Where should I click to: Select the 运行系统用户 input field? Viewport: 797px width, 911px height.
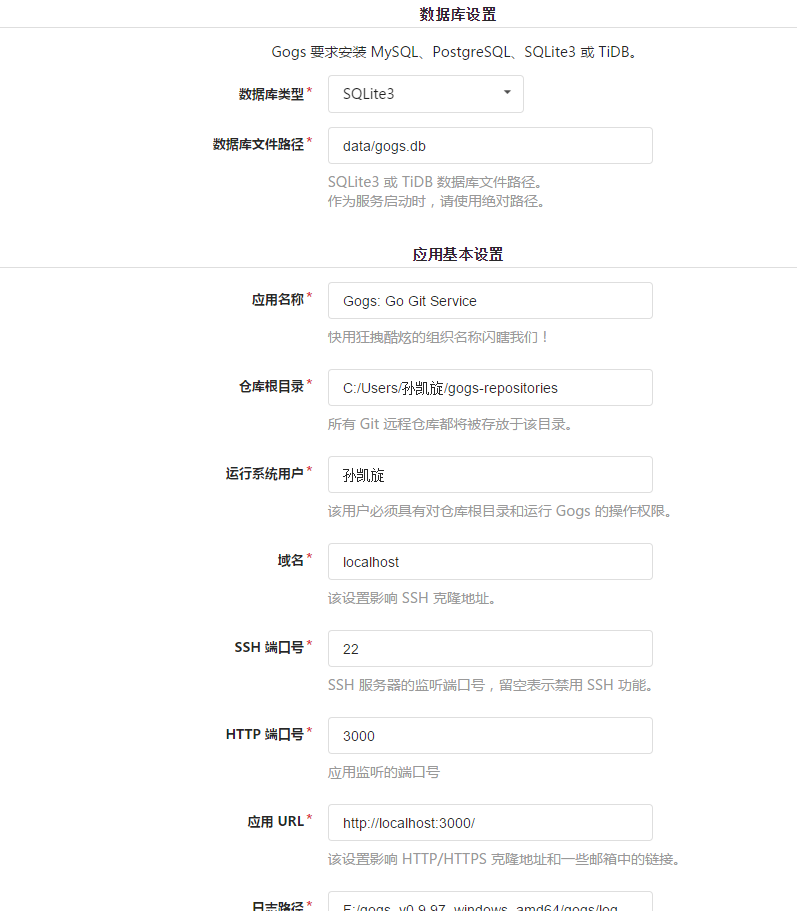[x=490, y=475]
